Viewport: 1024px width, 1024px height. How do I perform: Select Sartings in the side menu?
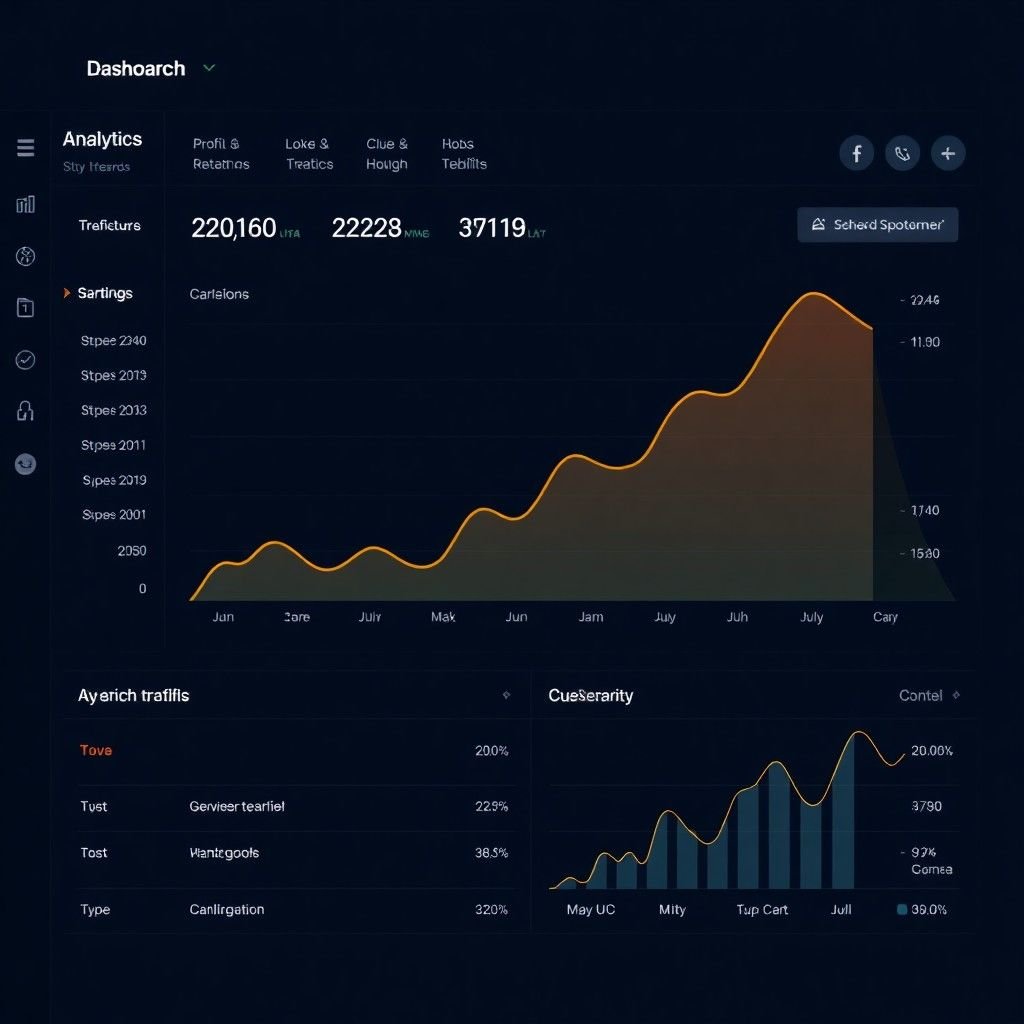coord(104,293)
